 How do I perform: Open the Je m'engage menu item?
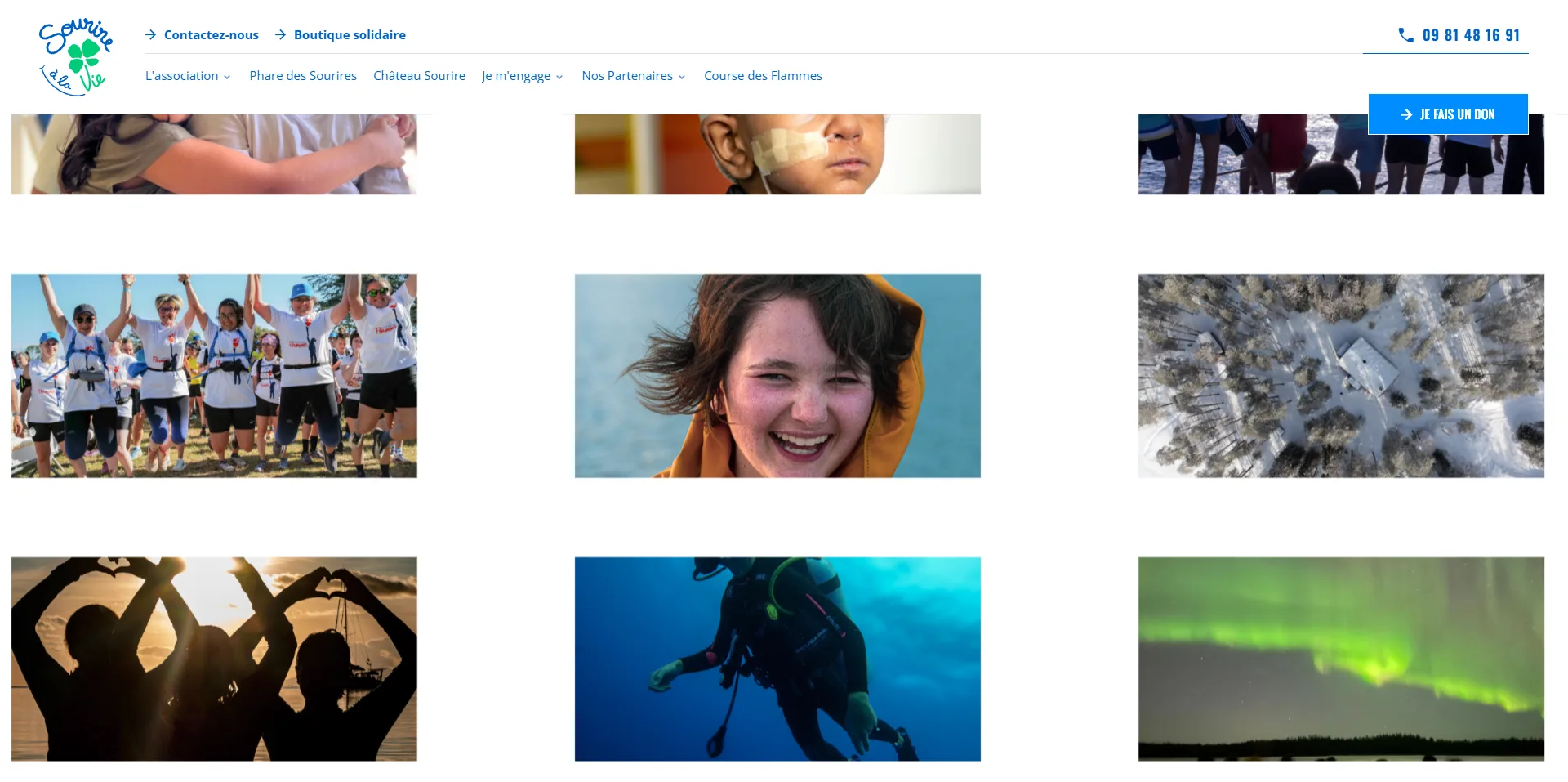pos(516,76)
